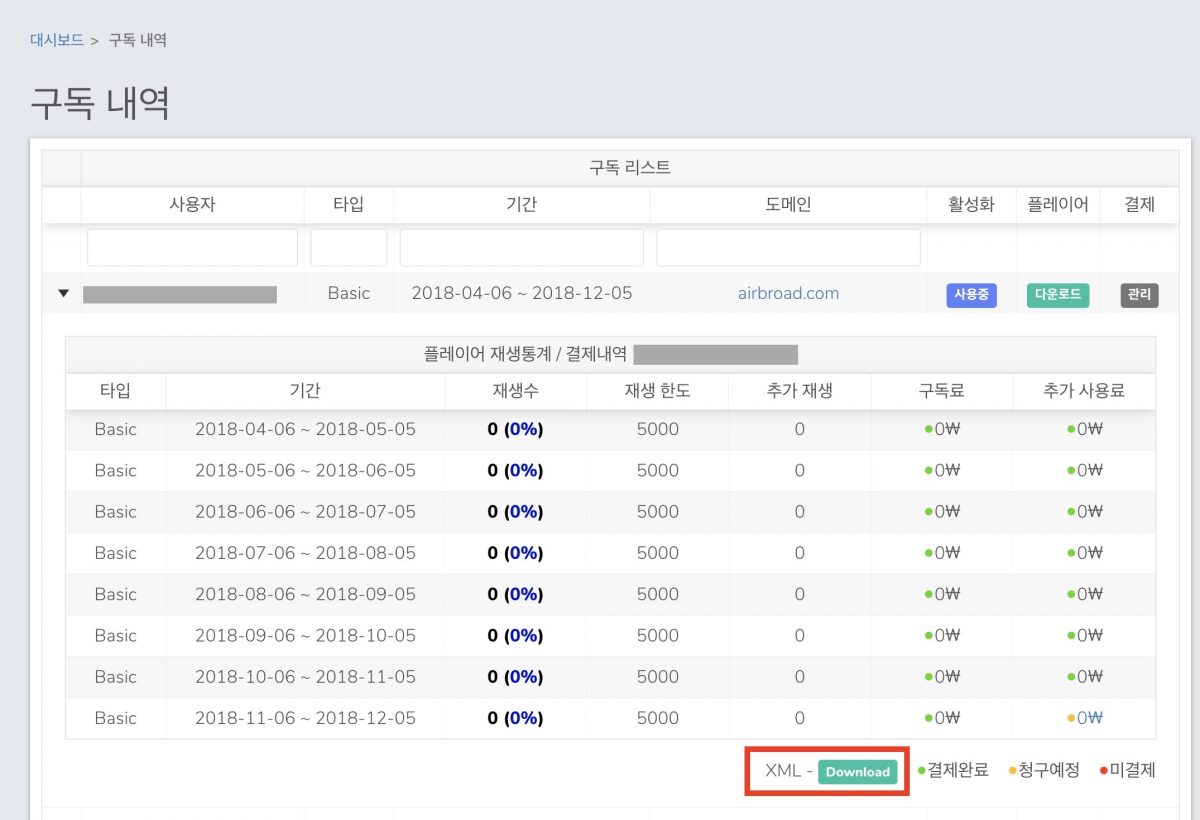
Task: Sort by the 기간 column header in 구독 리스트
Action: pos(521,205)
